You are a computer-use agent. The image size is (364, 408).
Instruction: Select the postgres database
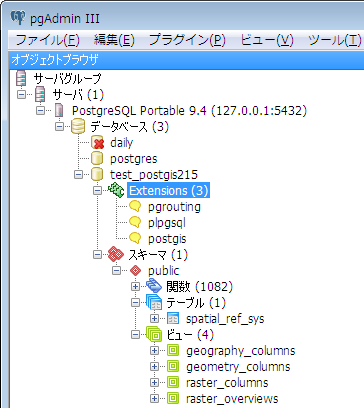tap(134, 159)
